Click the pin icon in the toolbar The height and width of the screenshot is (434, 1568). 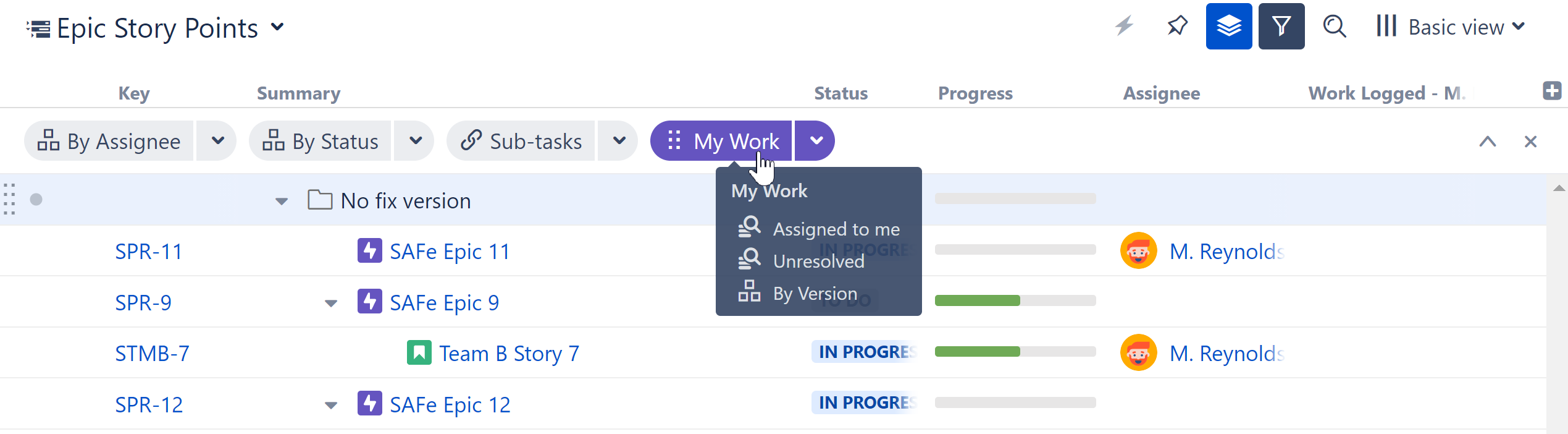pos(1177,26)
